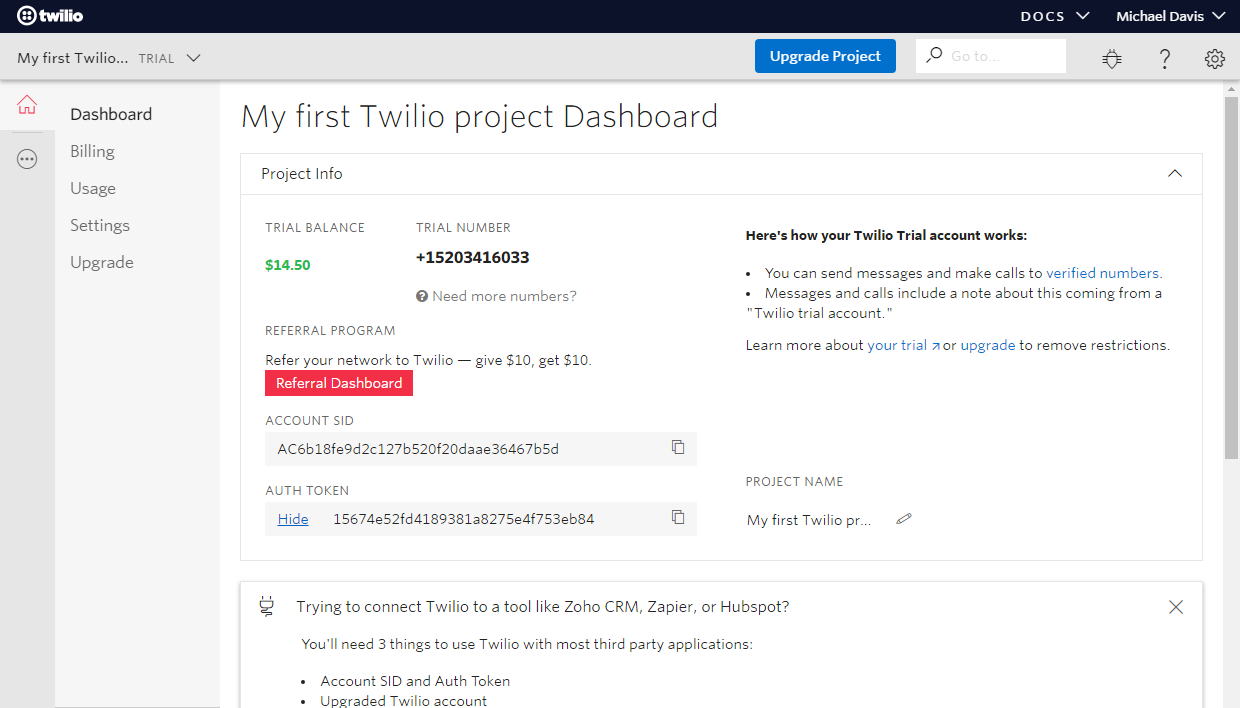Click the $14.50 trial balance
Viewport: 1240px width, 708px height.
tap(287, 265)
